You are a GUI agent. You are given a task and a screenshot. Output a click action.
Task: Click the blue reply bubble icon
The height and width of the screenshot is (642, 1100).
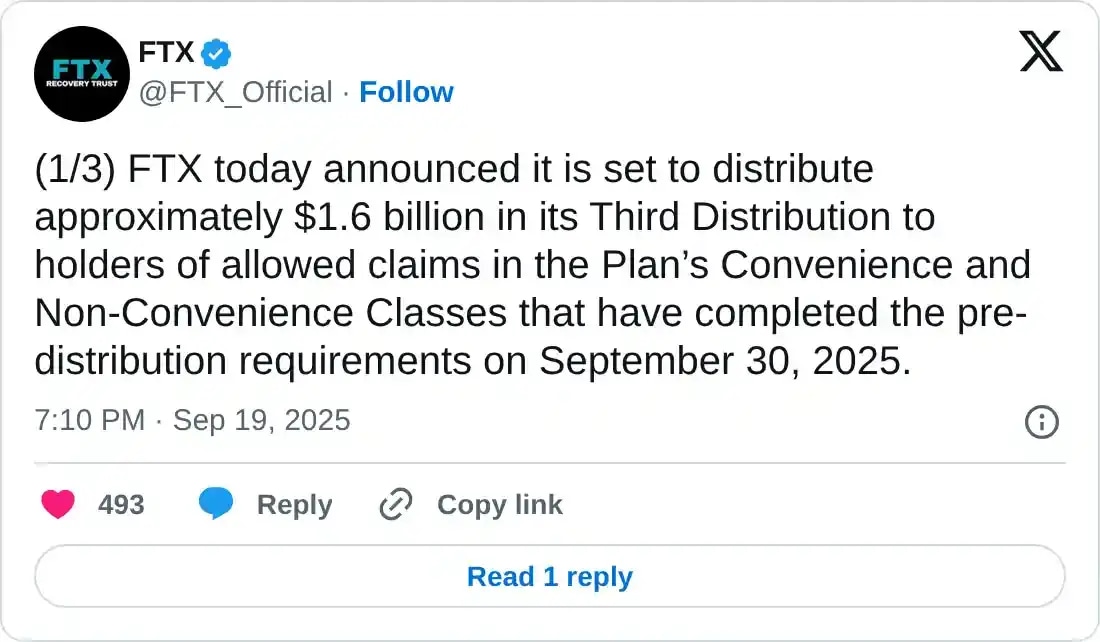click(216, 504)
